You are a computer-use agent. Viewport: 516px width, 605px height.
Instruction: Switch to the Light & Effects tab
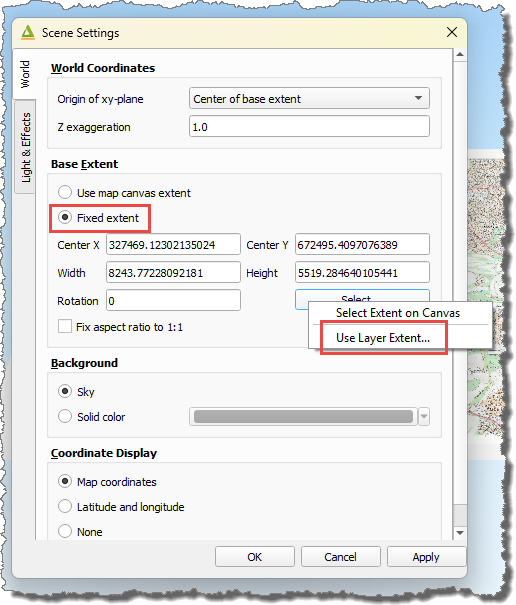[25, 147]
